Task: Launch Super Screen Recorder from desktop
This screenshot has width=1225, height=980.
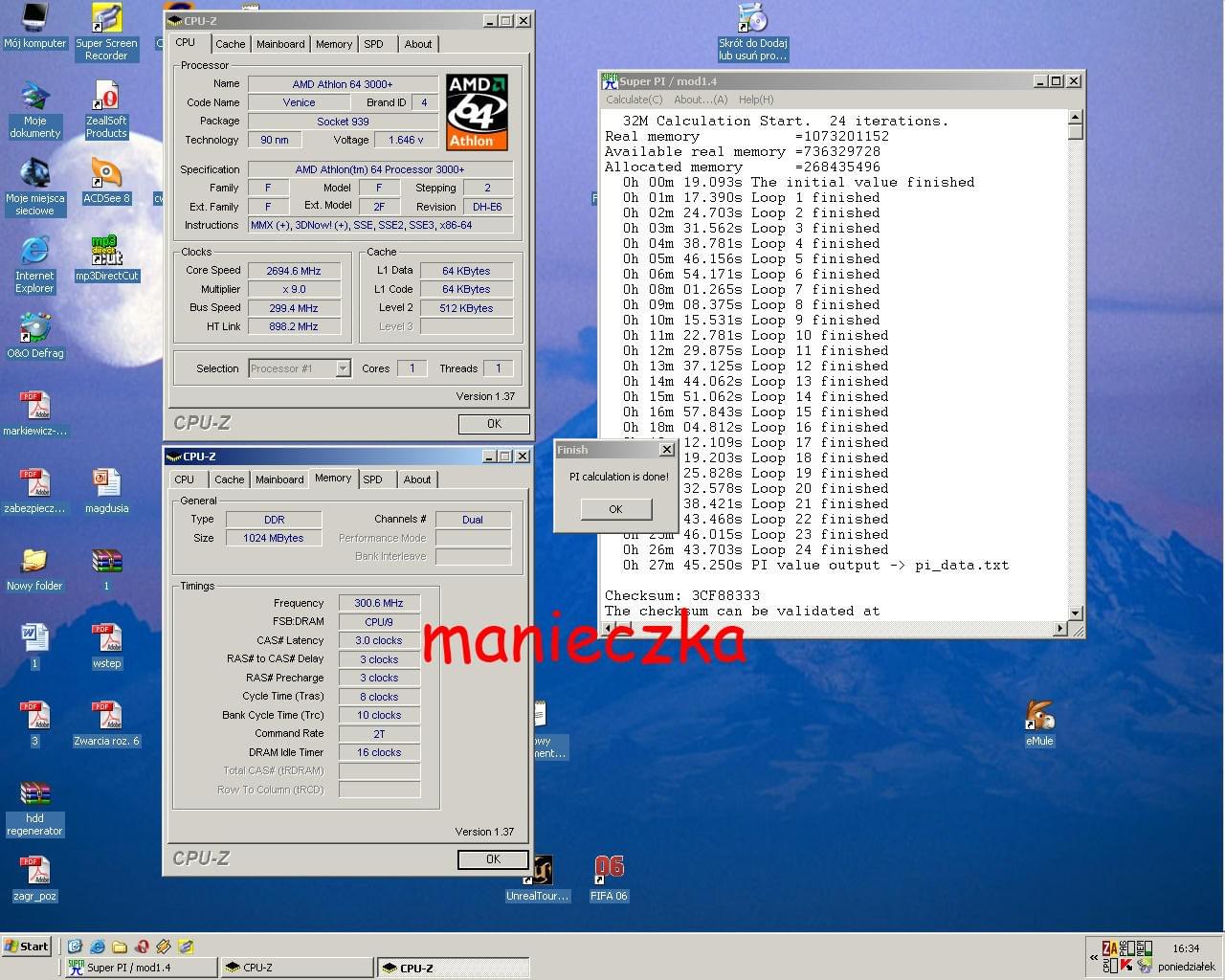Action: (x=106, y=33)
